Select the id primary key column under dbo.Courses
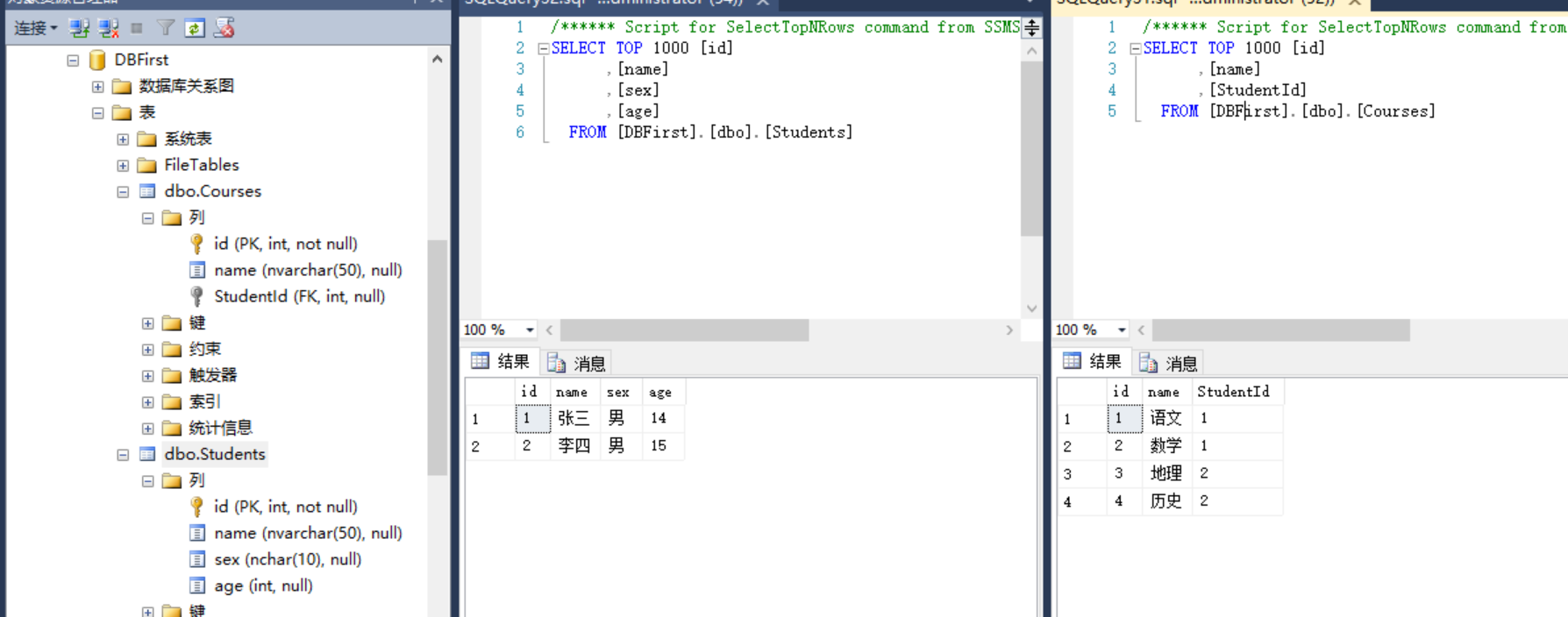This screenshot has width=1568, height=617. pyautogui.click(x=285, y=244)
